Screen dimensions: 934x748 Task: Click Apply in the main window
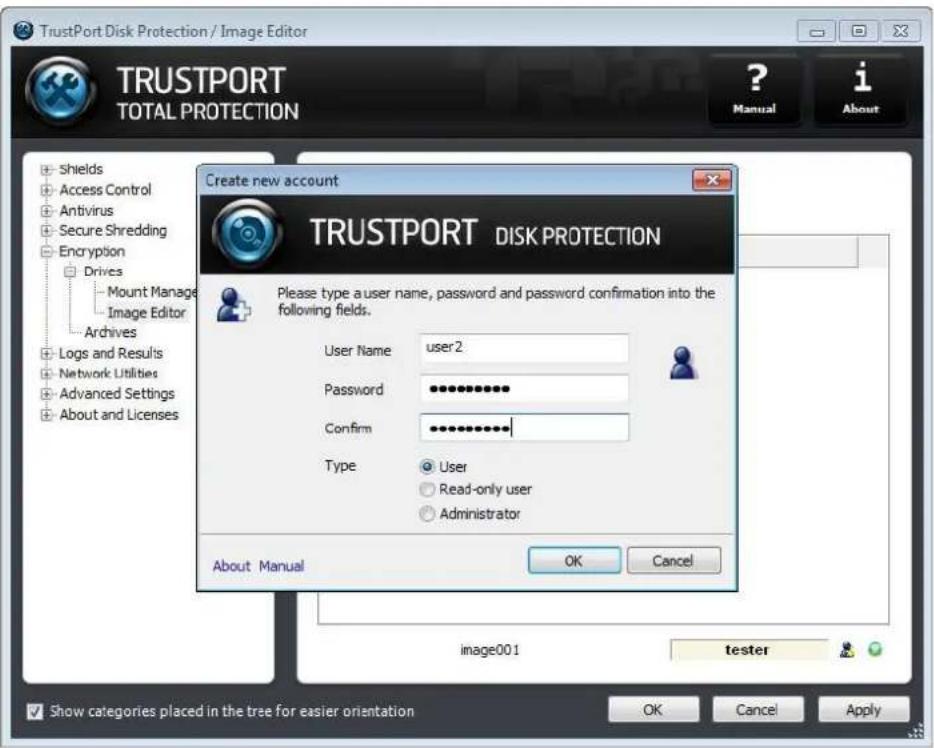coord(863,710)
